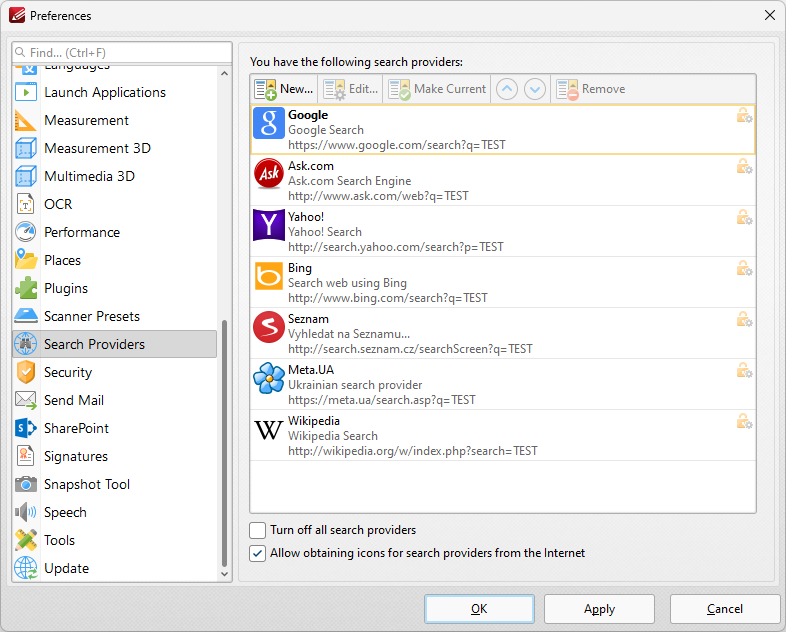Select the Yahoo! Search entry text

(324, 232)
